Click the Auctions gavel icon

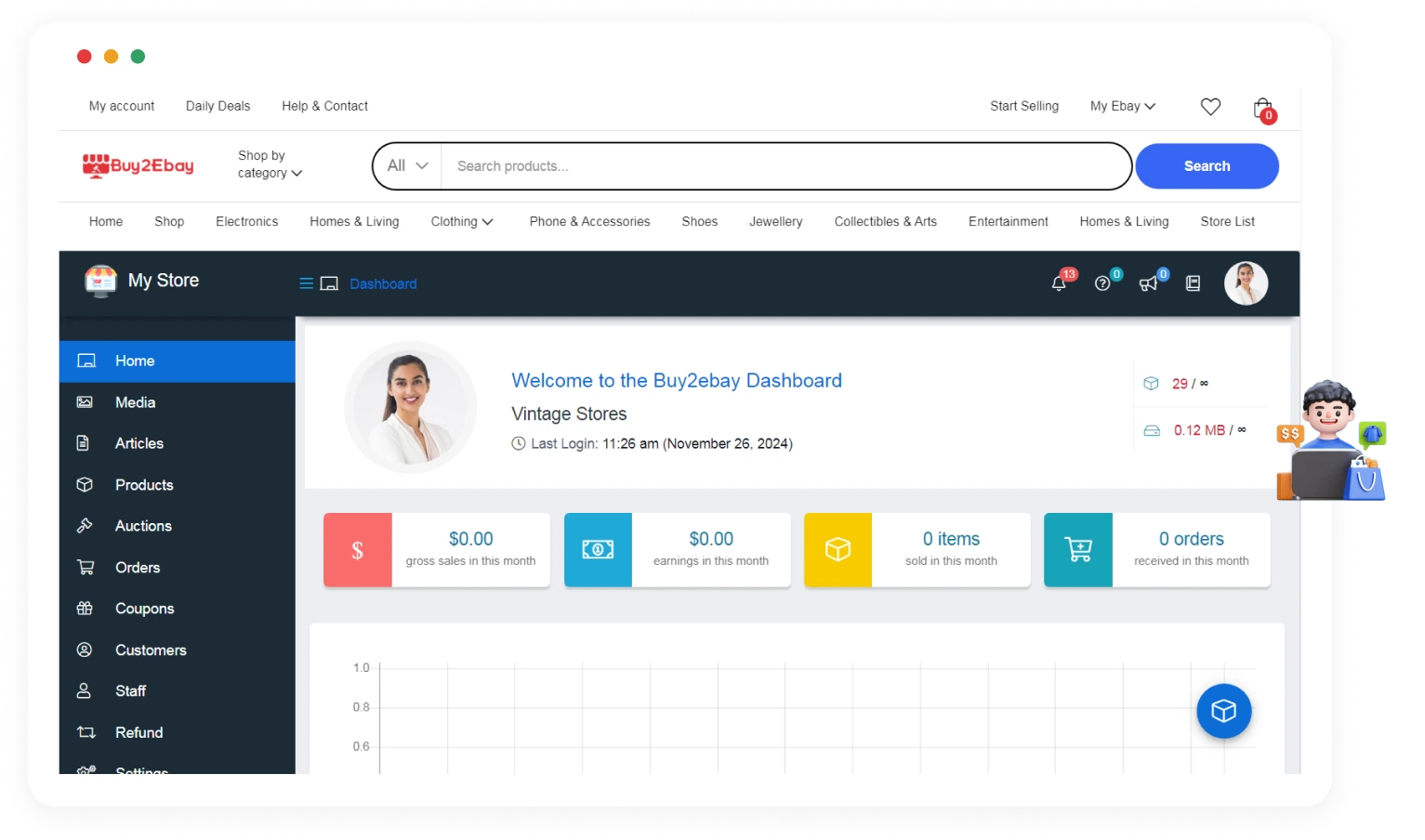[x=85, y=526]
